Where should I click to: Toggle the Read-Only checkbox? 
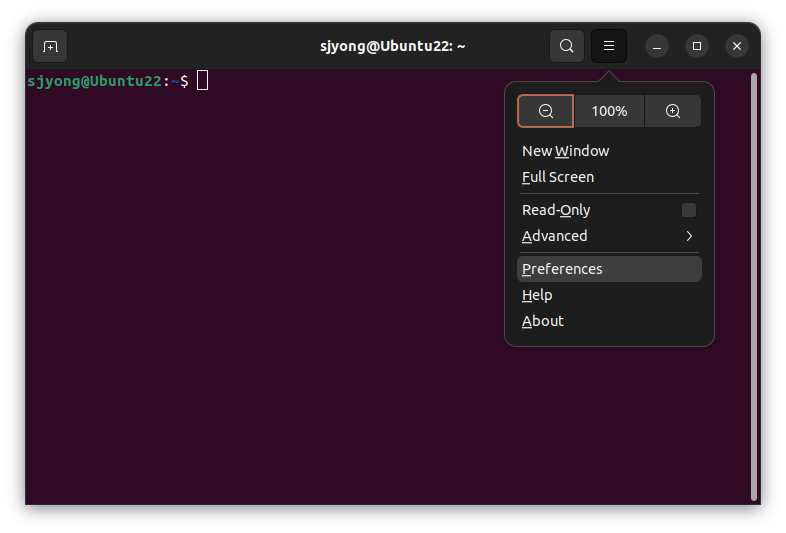[688, 210]
